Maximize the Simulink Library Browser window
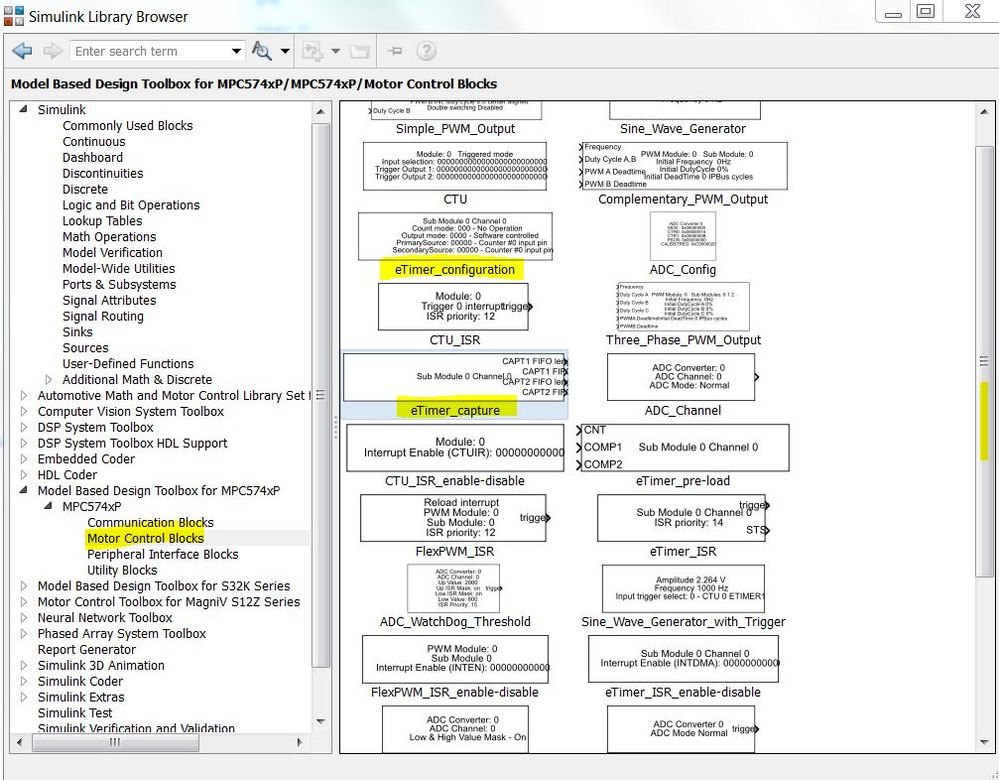Screen dimensions: 999x780 (925, 11)
